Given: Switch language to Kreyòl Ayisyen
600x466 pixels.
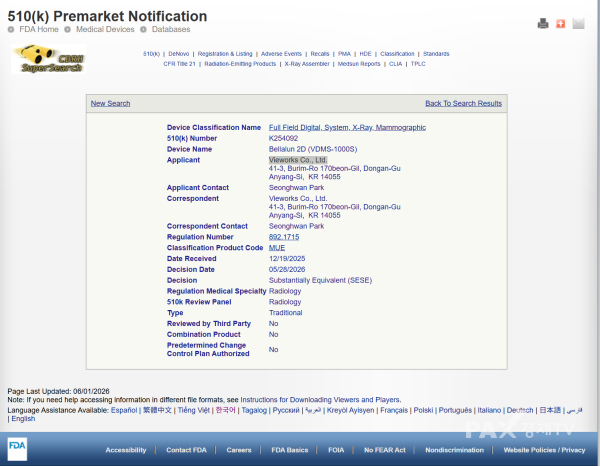Looking at the screenshot, I should coord(351,410).
